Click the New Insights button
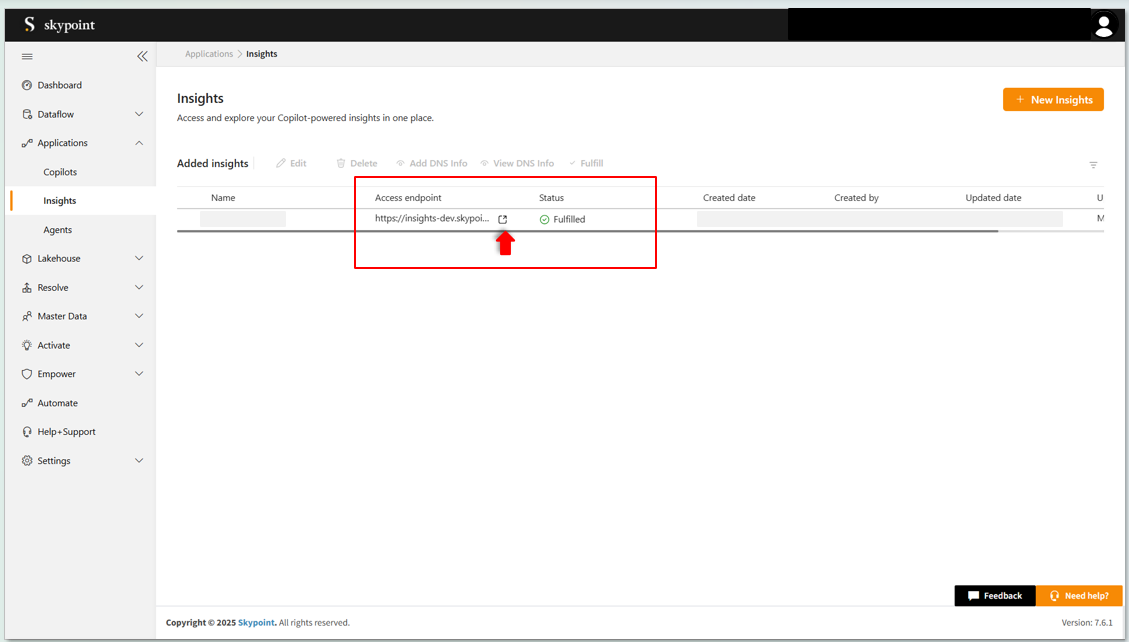This screenshot has width=1129, height=642. coord(1053,100)
